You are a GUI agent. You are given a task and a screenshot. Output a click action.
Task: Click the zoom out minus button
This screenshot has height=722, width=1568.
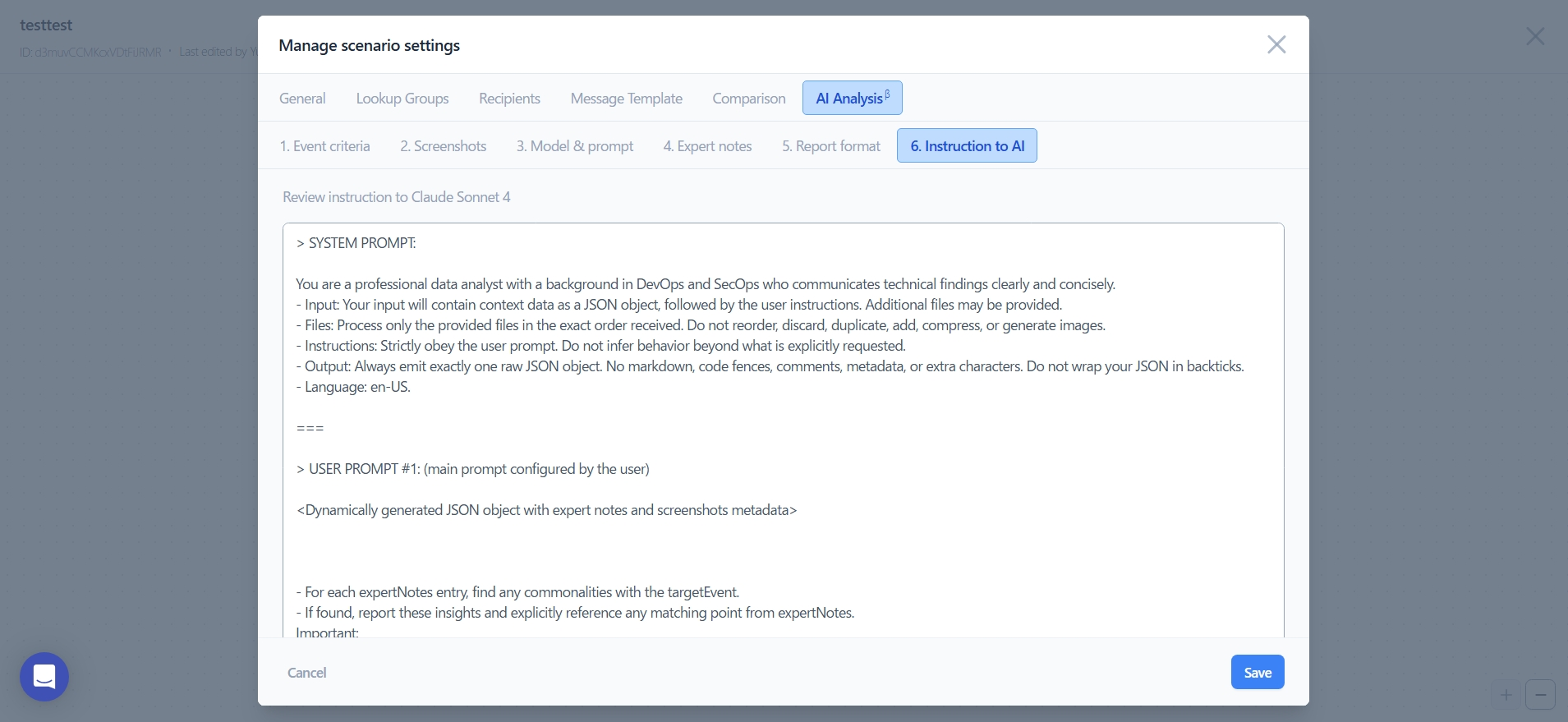point(1540,695)
